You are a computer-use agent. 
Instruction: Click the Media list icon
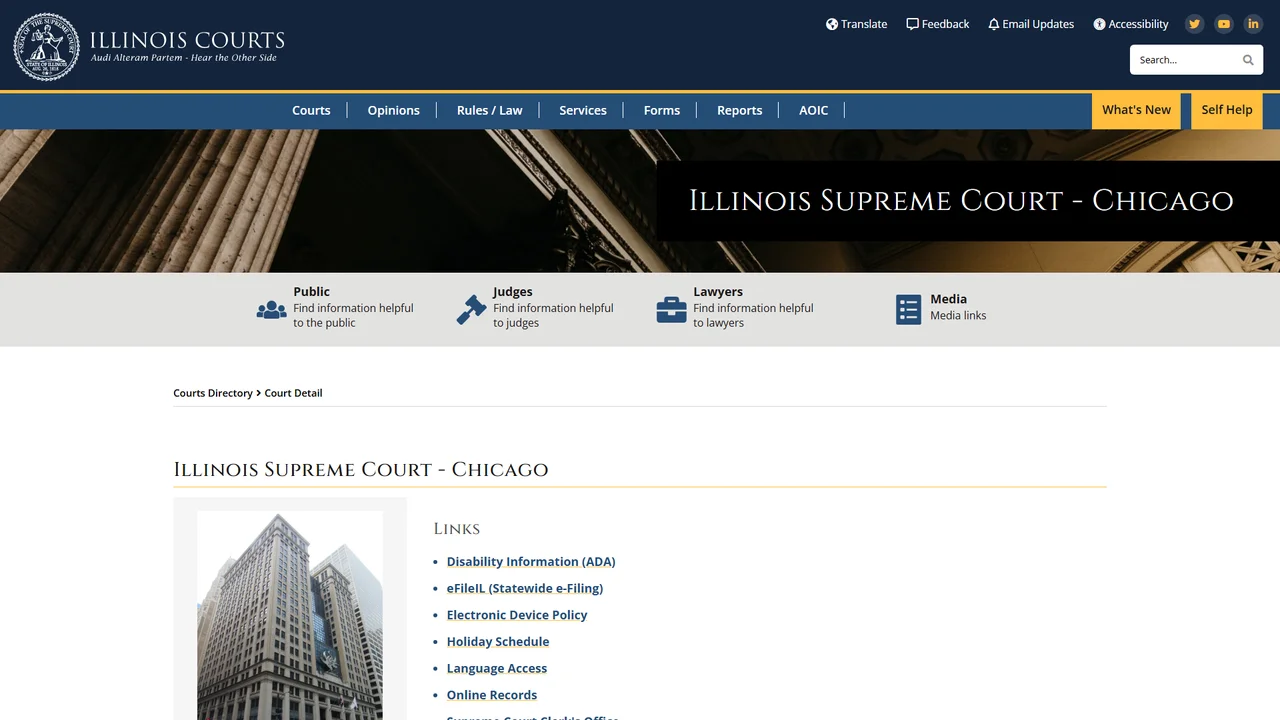click(x=908, y=310)
